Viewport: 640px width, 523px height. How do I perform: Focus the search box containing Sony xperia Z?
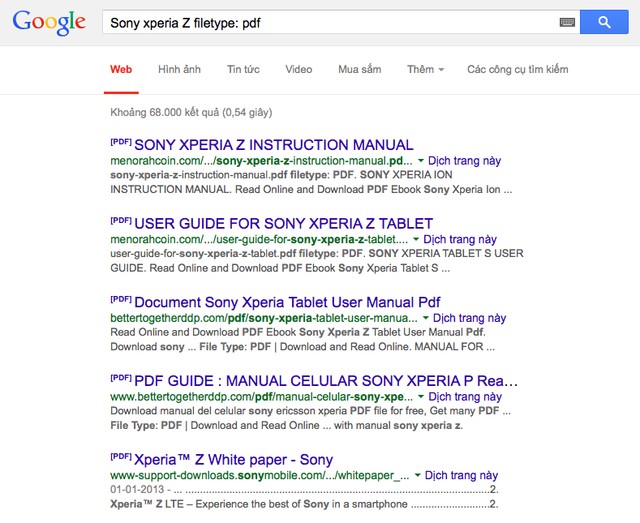click(331, 22)
